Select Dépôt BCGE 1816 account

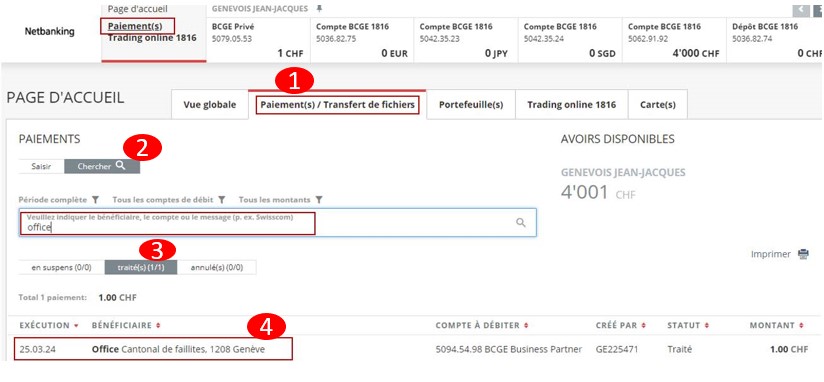click(776, 40)
